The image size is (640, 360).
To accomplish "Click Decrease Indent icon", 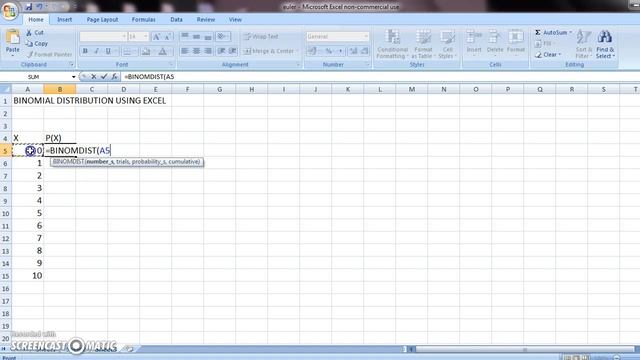I will (221, 51).
